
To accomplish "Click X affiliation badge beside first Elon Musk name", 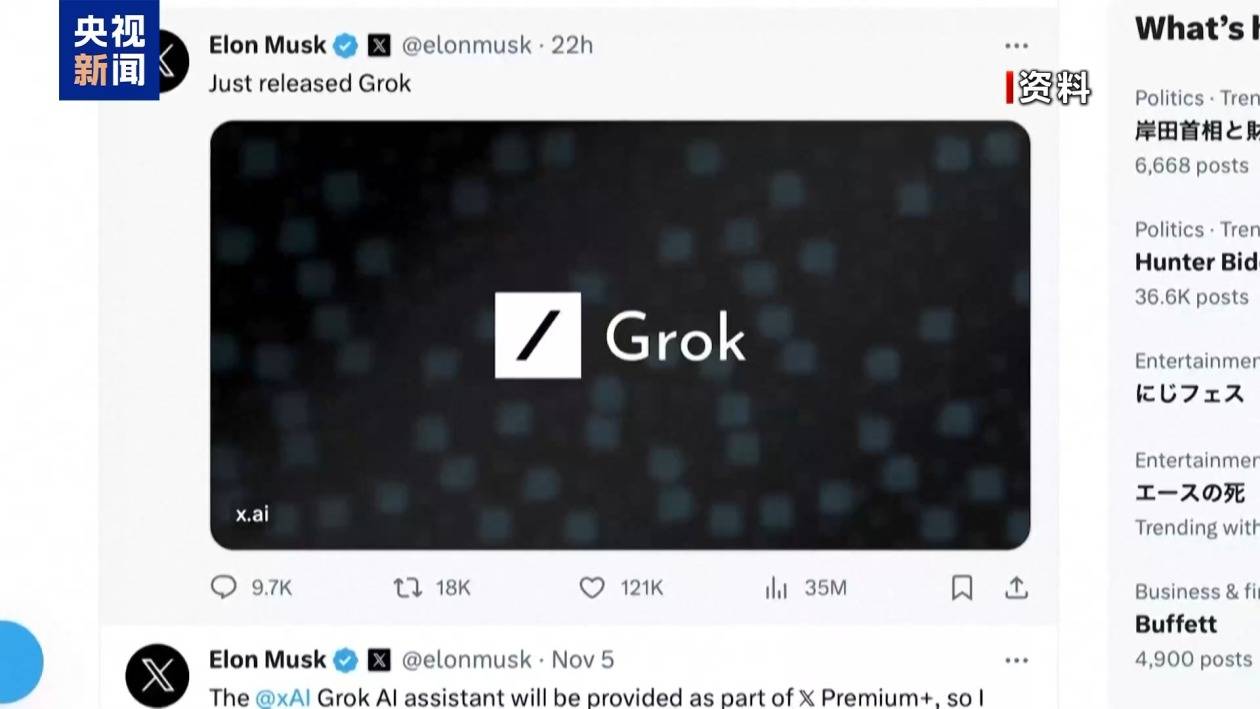I will point(379,45).
